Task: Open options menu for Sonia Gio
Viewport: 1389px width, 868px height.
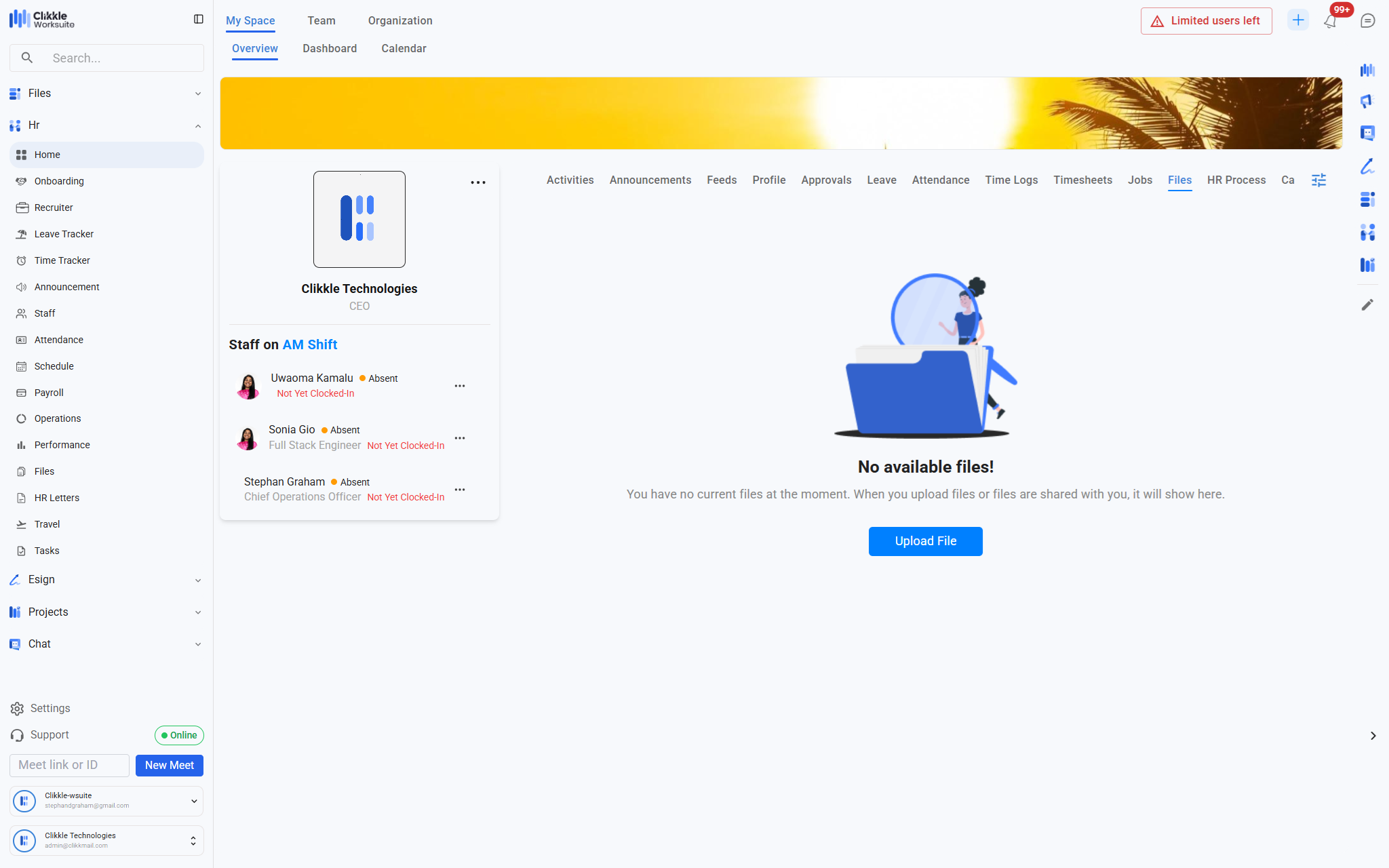Action: [460, 438]
